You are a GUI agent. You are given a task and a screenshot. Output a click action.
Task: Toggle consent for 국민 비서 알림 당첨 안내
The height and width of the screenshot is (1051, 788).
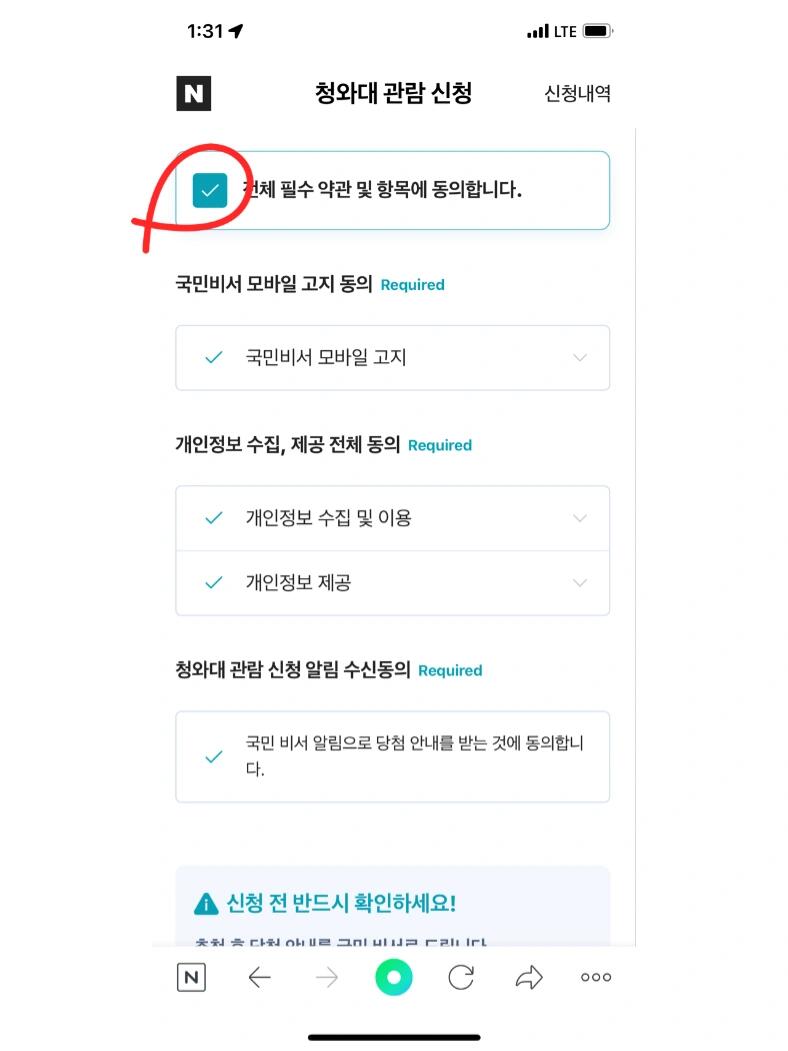tap(214, 757)
